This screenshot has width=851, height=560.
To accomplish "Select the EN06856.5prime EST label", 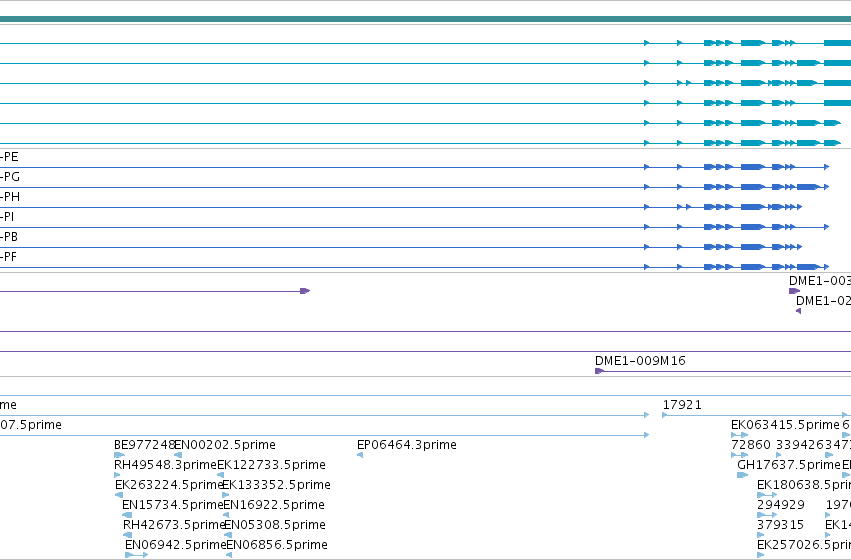I will pos(277,545).
